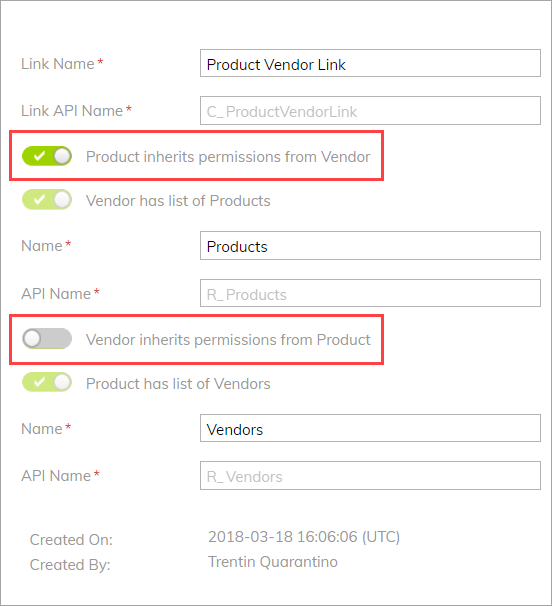Click the Link API Name label text
Viewport: 552px width, 606px height.
tap(72, 111)
